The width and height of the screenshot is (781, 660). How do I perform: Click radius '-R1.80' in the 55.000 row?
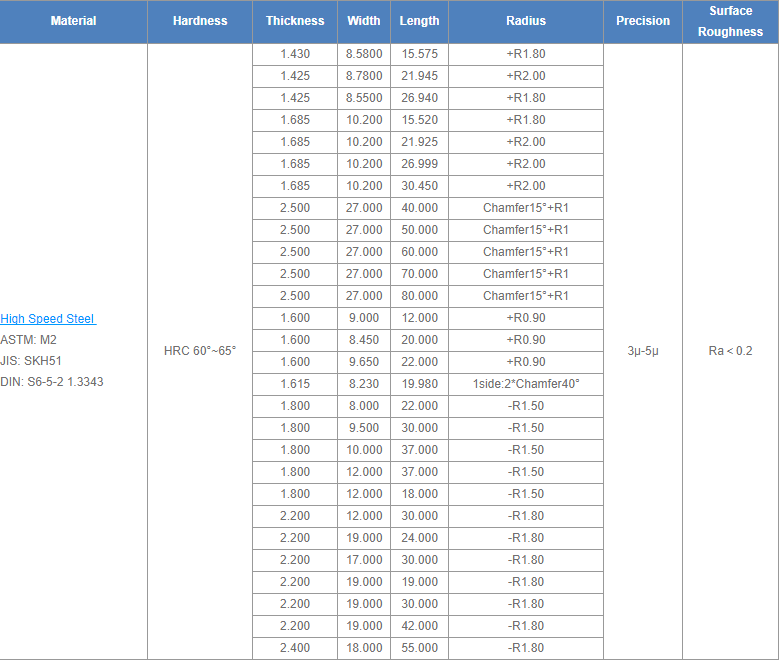click(x=526, y=648)
